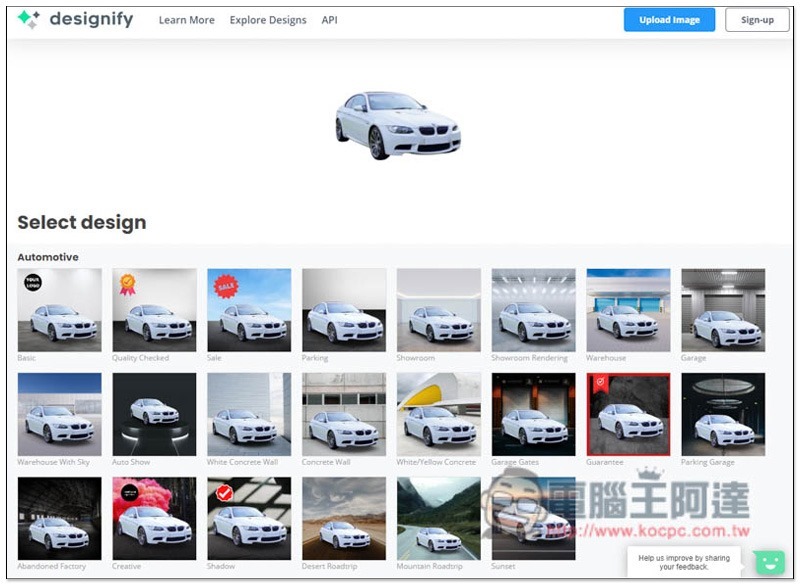
Task: Click the Automotive category heading
Action: 48,257
